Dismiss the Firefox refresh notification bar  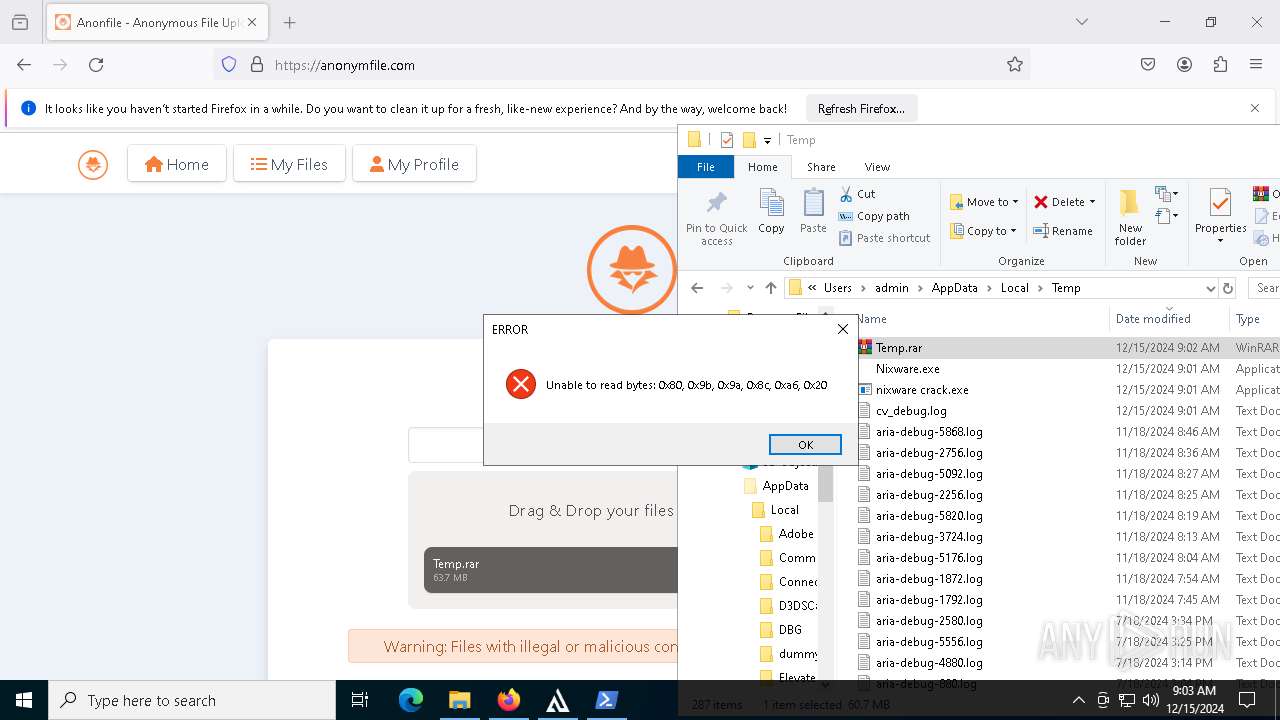[1255, 108]
